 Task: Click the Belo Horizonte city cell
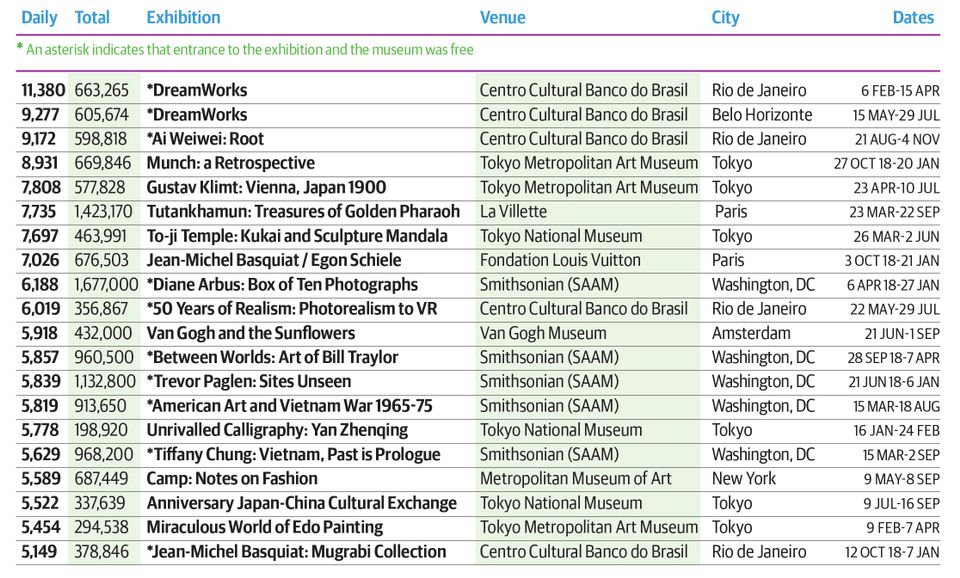(762, 114)
